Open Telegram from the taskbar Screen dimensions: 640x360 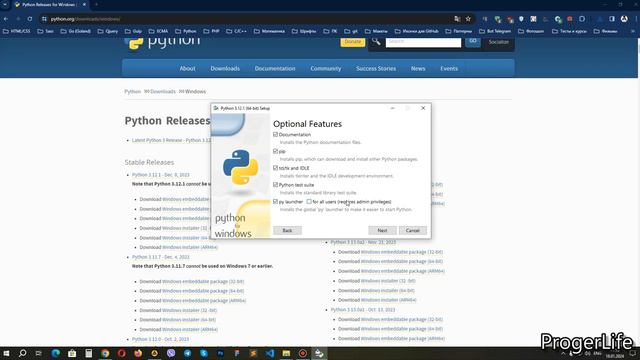pos(187,353)
